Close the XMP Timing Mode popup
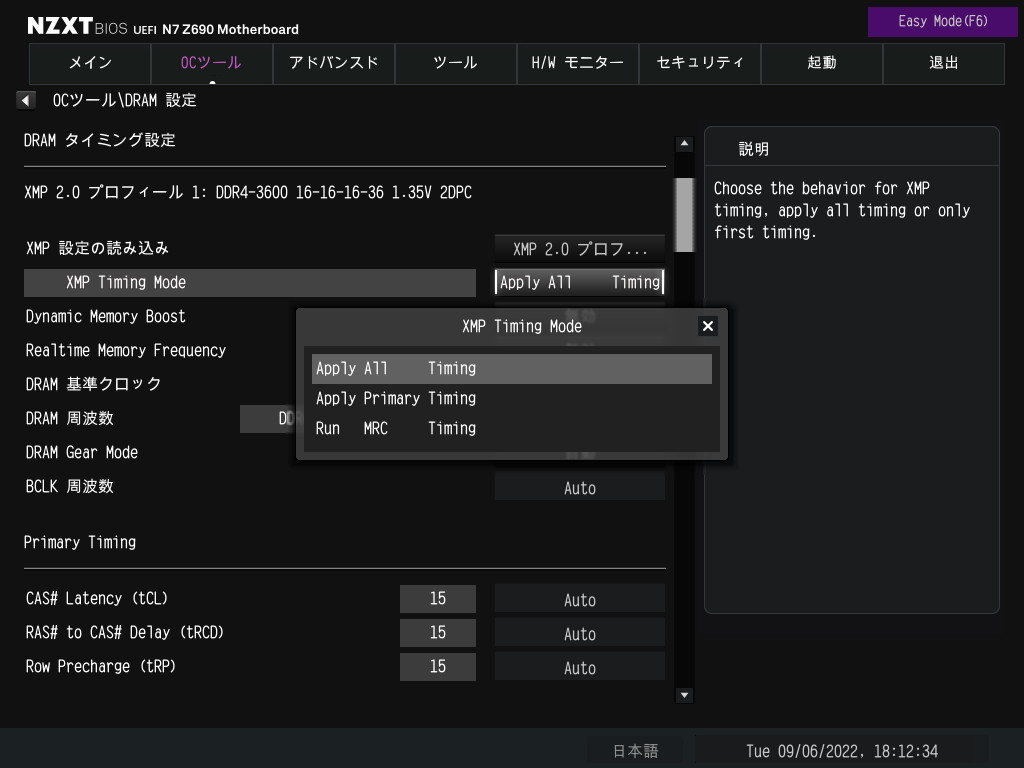Screen dimensions: 1024x768 [707, 326]
